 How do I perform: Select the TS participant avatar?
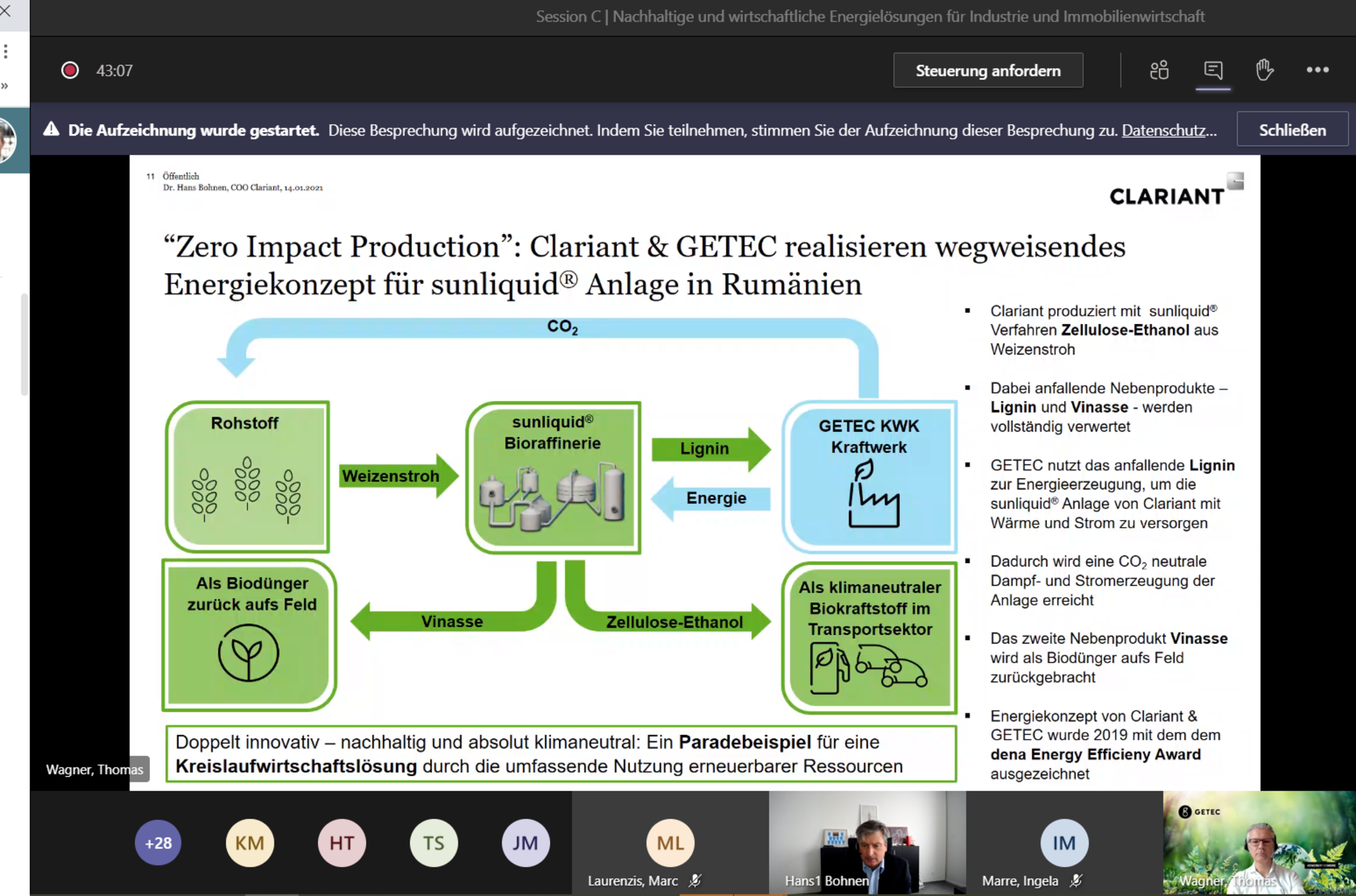point(434,843)
